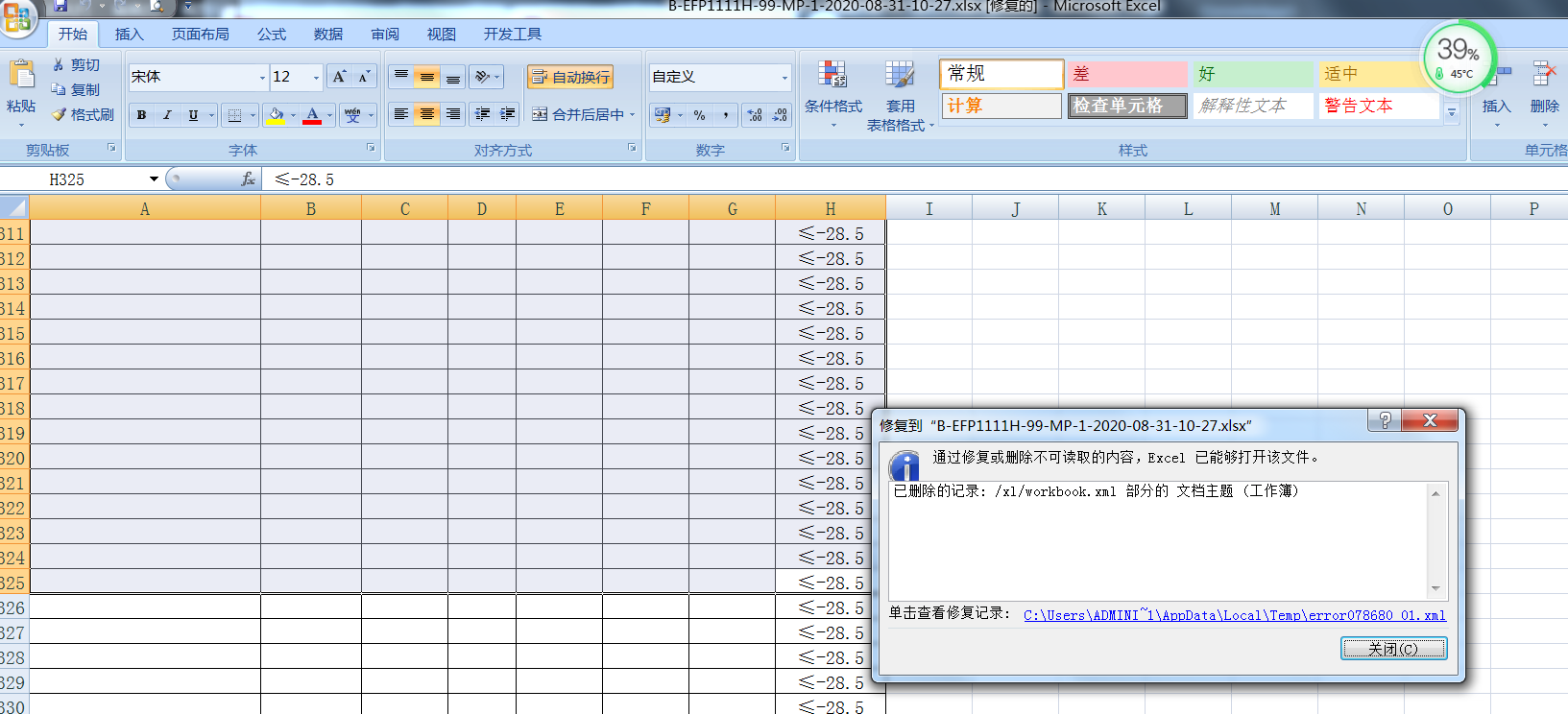Open the font size 12 dropdown
Viewport: 1568px width, 714px height.
tap(316, 78)
